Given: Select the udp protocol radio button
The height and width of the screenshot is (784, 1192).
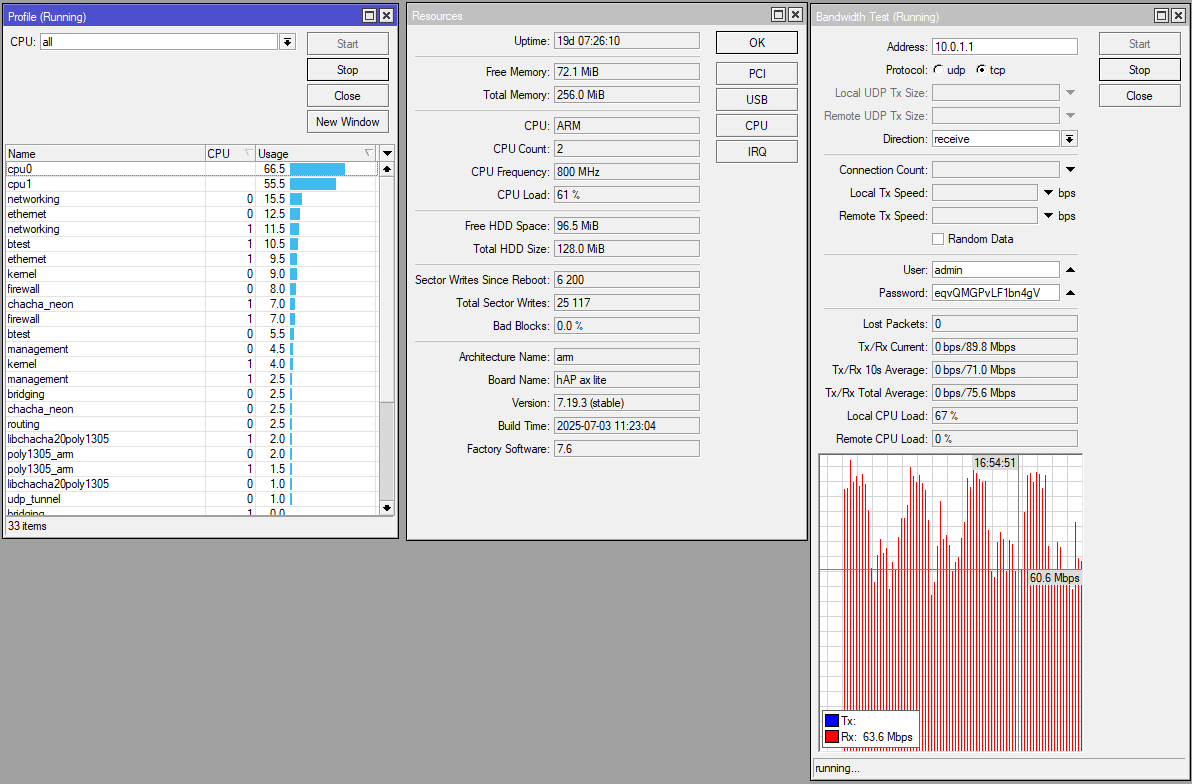Looking at the screenshot, I should click(937, 70).
